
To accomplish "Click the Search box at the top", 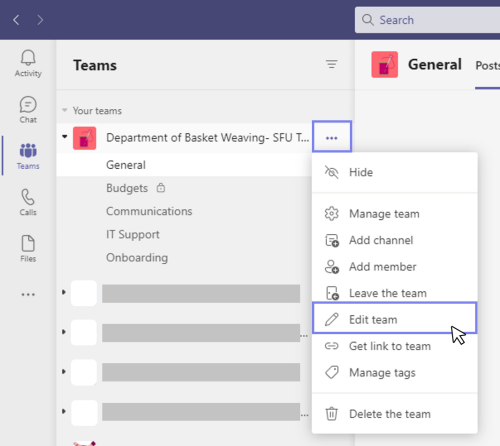I will 427,20.
